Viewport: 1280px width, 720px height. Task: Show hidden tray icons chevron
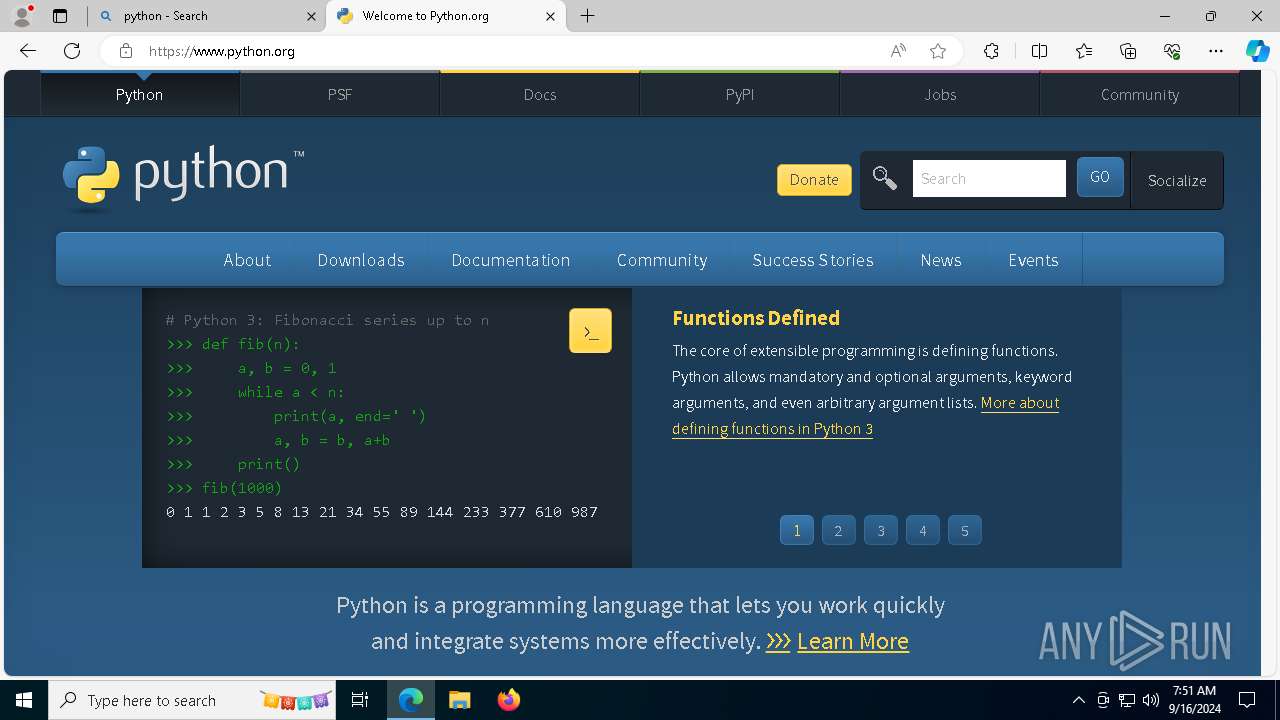(1078, 700)
